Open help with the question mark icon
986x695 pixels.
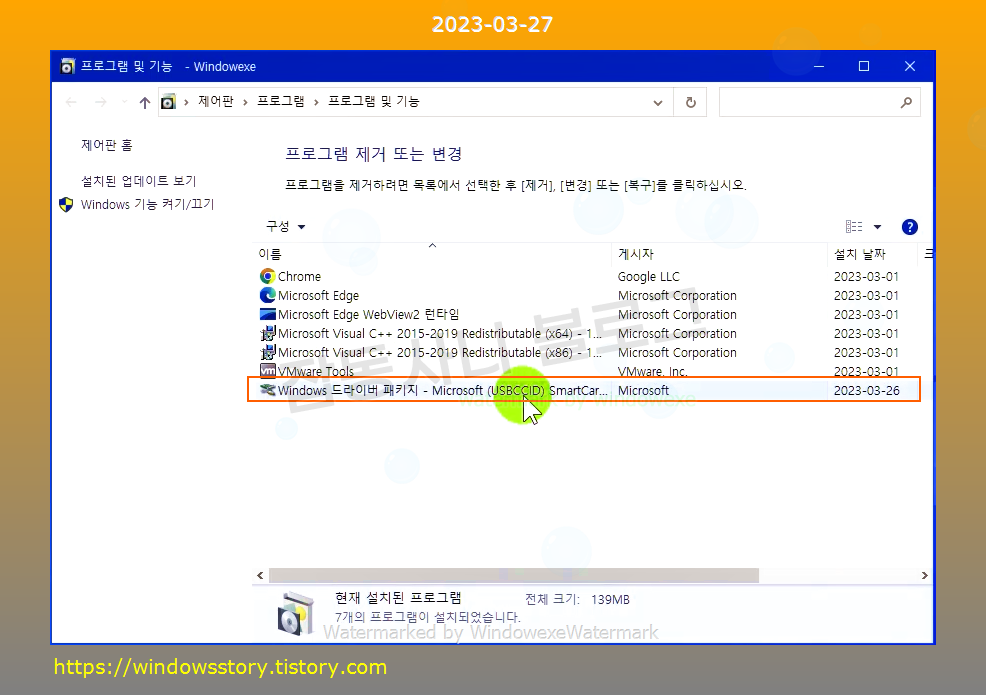click(909, 227)
